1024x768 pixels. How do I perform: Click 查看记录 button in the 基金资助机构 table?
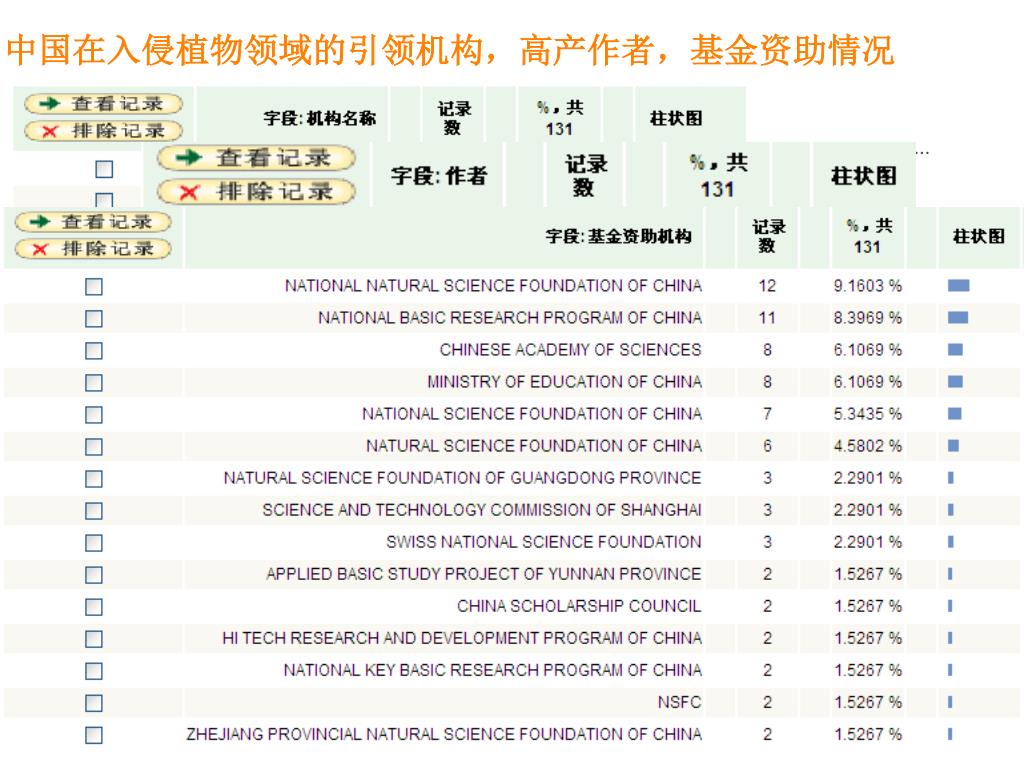point(93,222)
